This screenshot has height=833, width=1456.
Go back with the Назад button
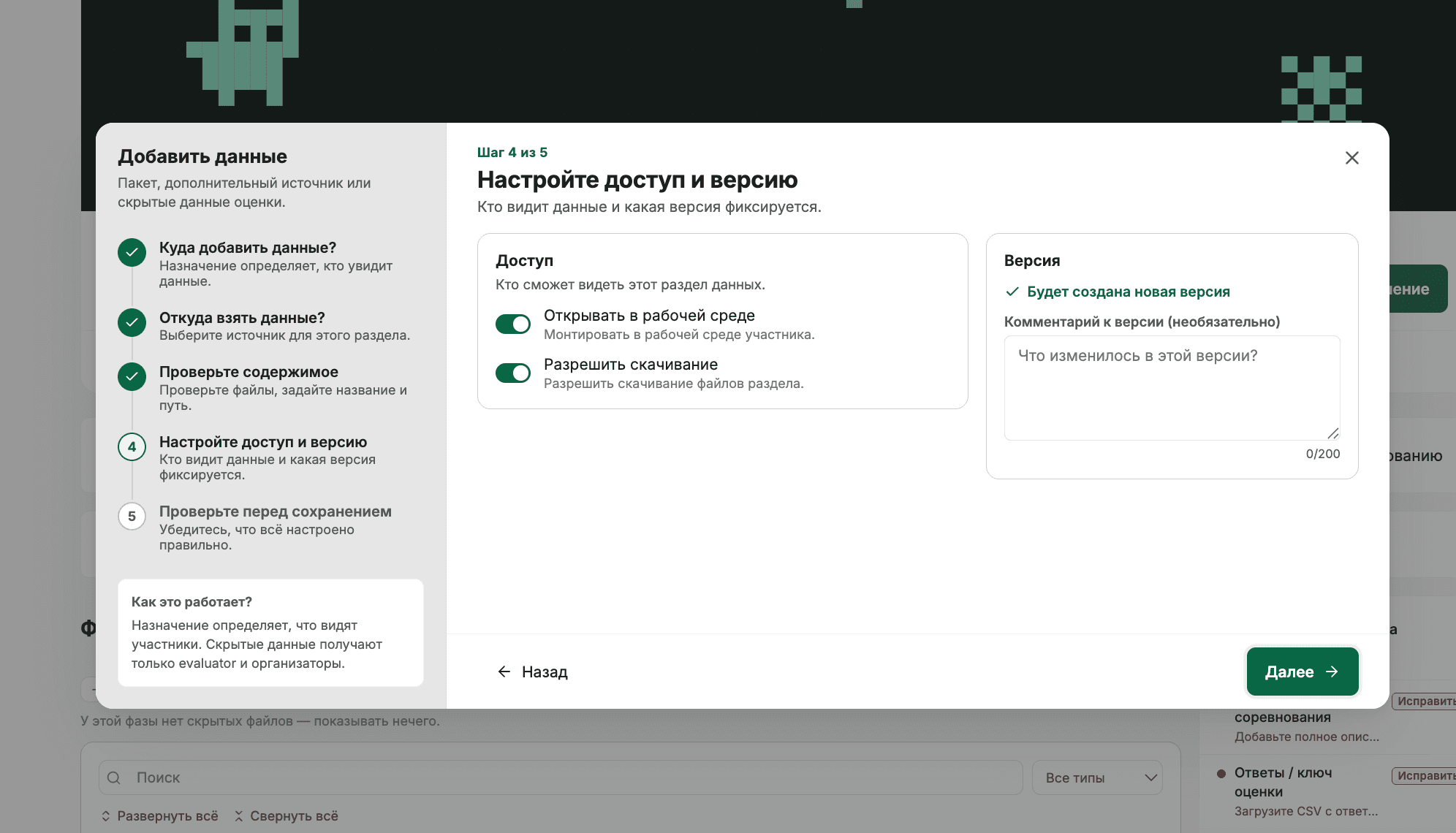(532, 672)
